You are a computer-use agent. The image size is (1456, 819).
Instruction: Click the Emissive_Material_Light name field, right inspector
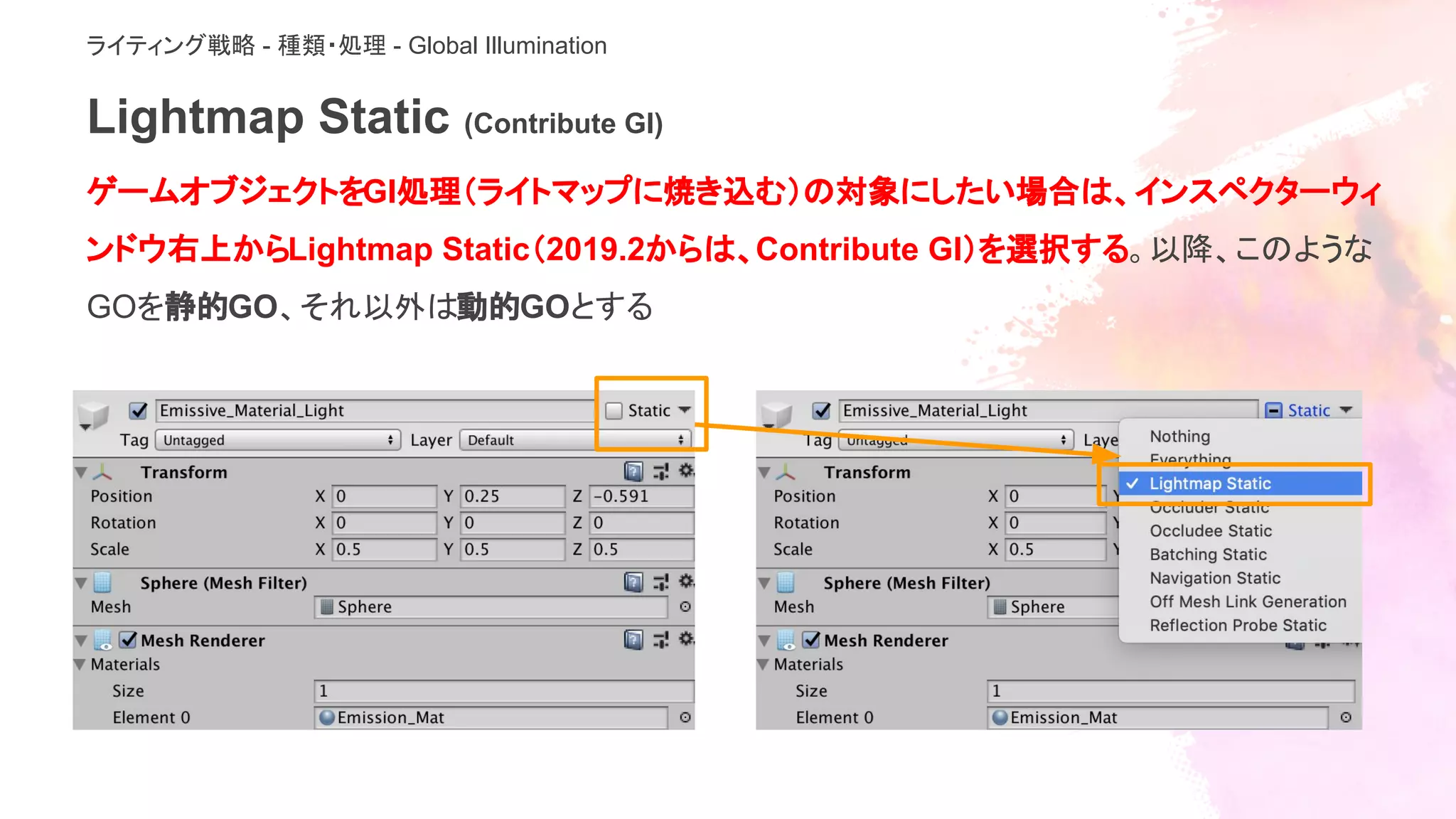[1048, 410]
